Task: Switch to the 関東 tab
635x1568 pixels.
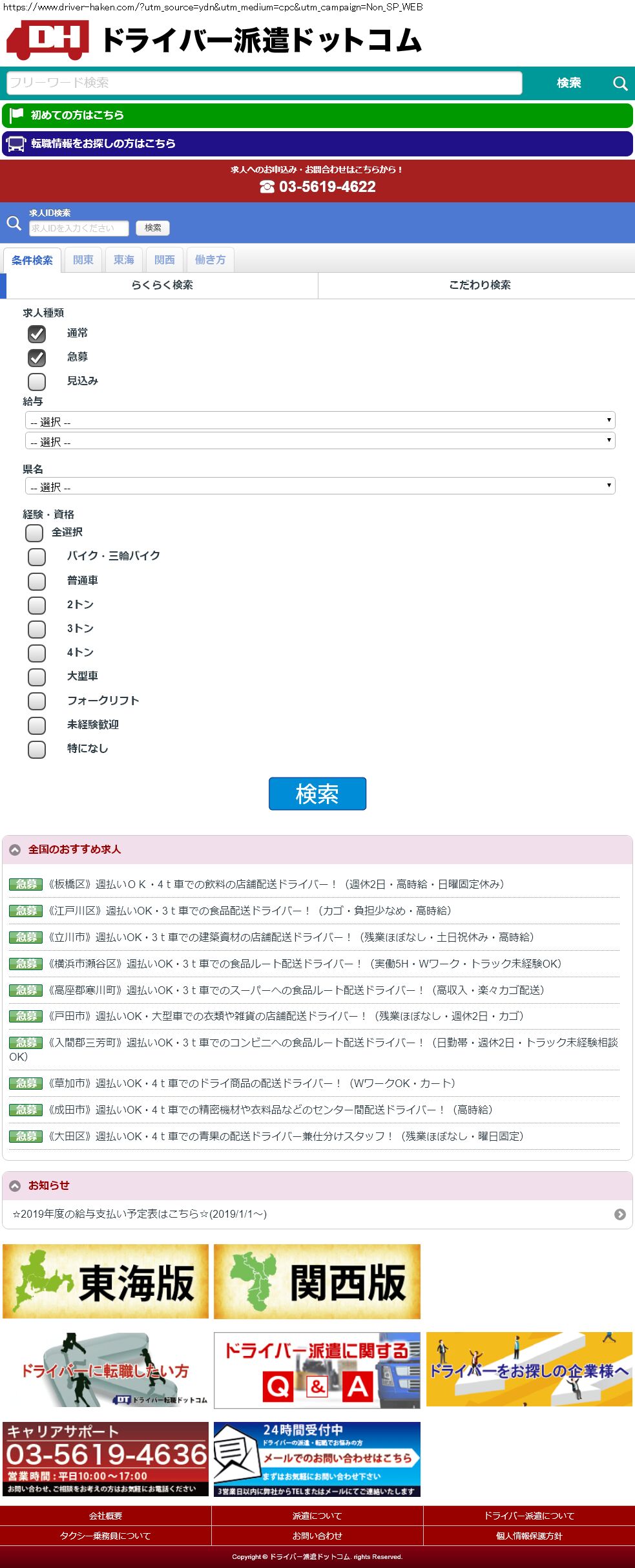Action: point(83,260)
